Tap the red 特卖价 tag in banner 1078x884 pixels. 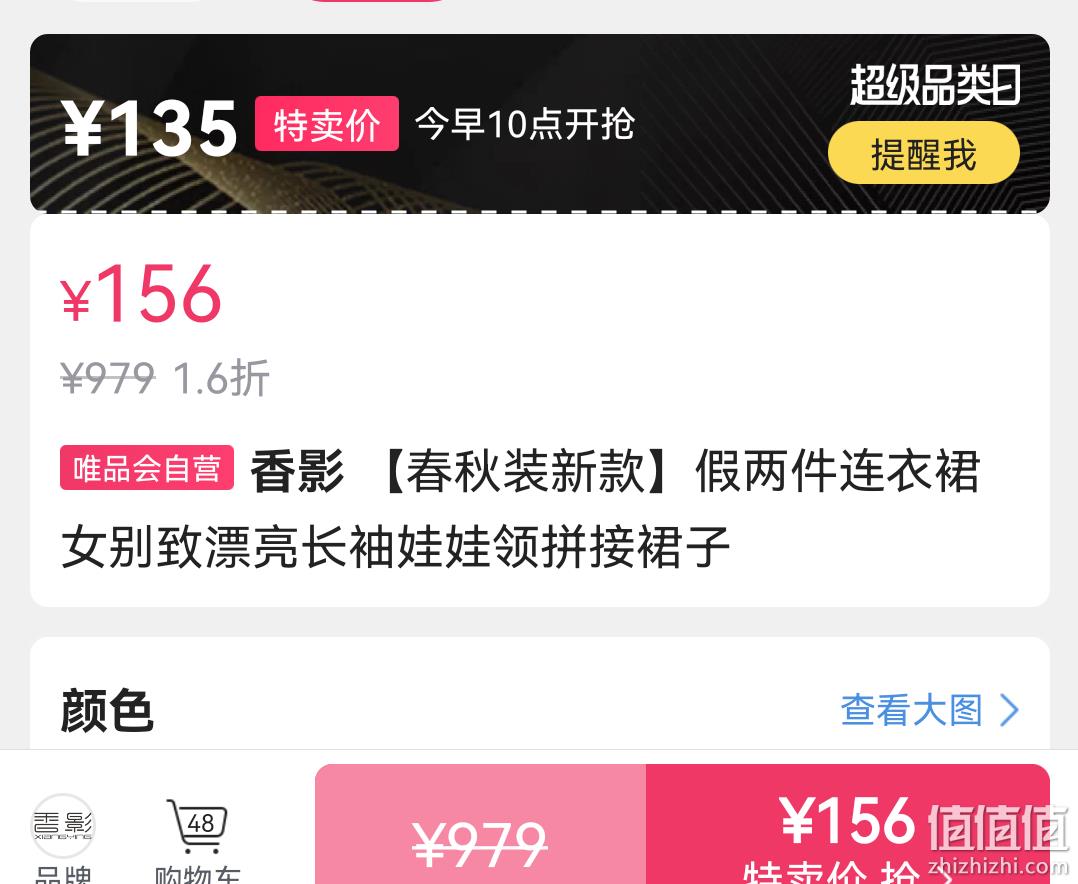coord(327,124)
